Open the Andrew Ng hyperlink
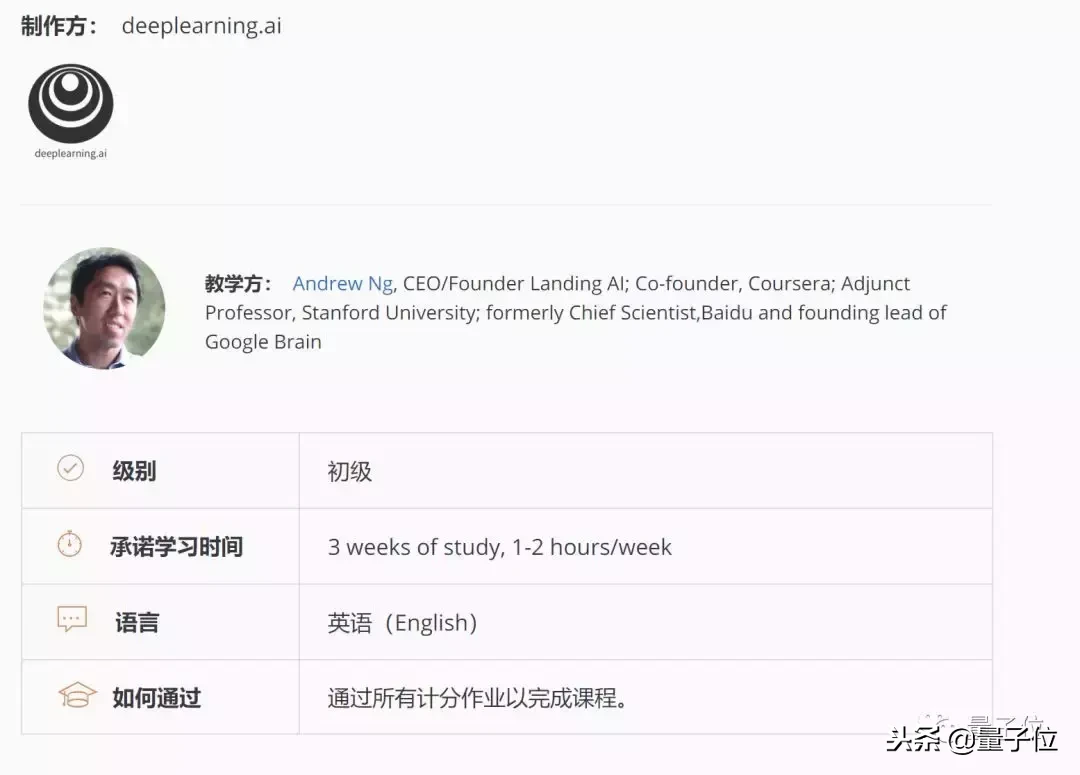The image size is (1080, 775). point(341,284)
